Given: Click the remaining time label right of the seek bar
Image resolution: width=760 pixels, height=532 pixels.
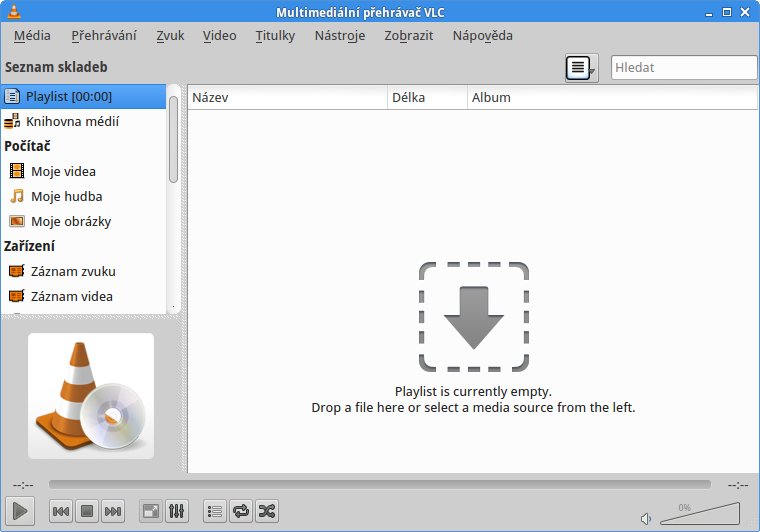Looking at the screenshot, I should [x=738, y=485].
